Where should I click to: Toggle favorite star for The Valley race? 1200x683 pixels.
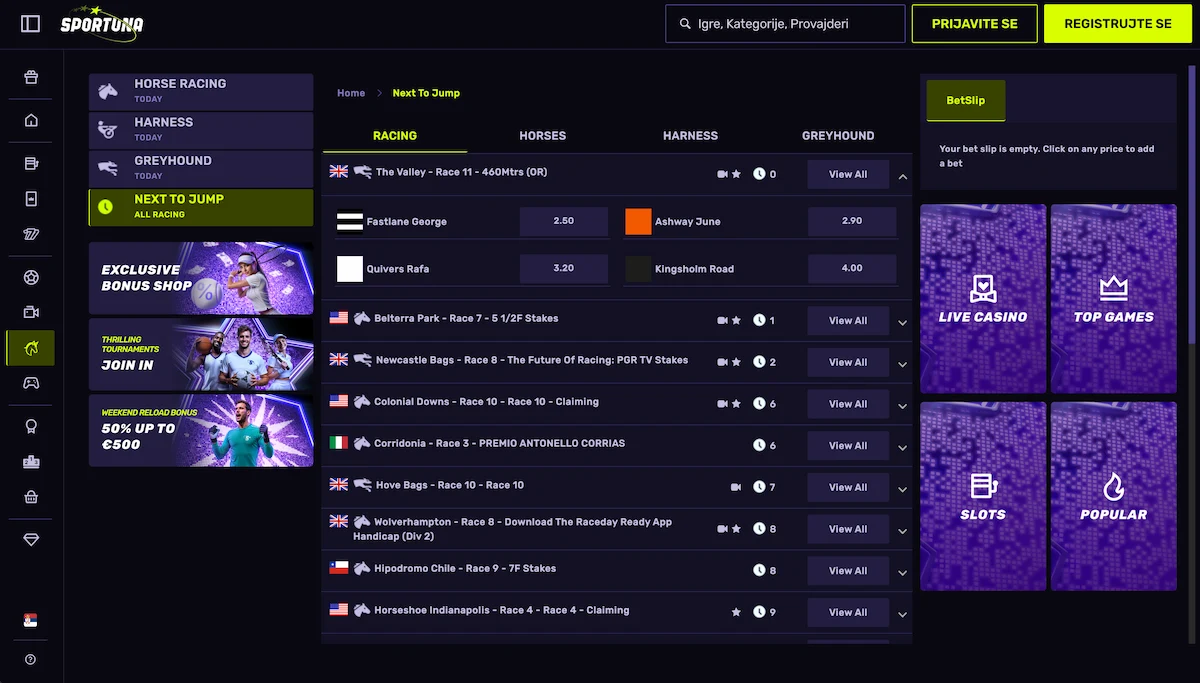(737, 174)
